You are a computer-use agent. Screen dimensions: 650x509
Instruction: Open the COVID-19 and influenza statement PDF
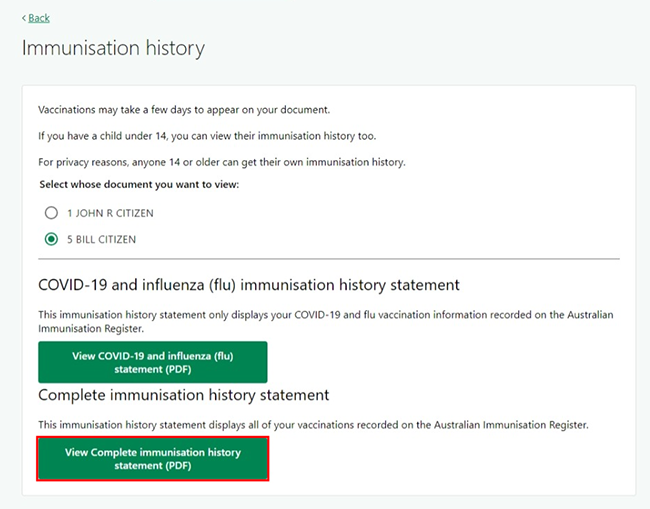153,362
